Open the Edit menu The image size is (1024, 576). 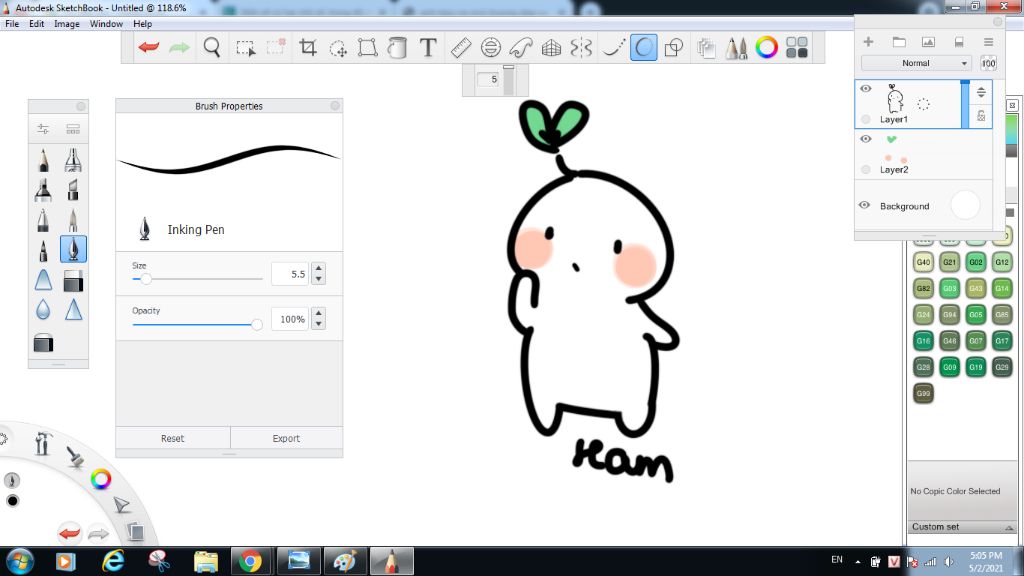pos(37,24)
